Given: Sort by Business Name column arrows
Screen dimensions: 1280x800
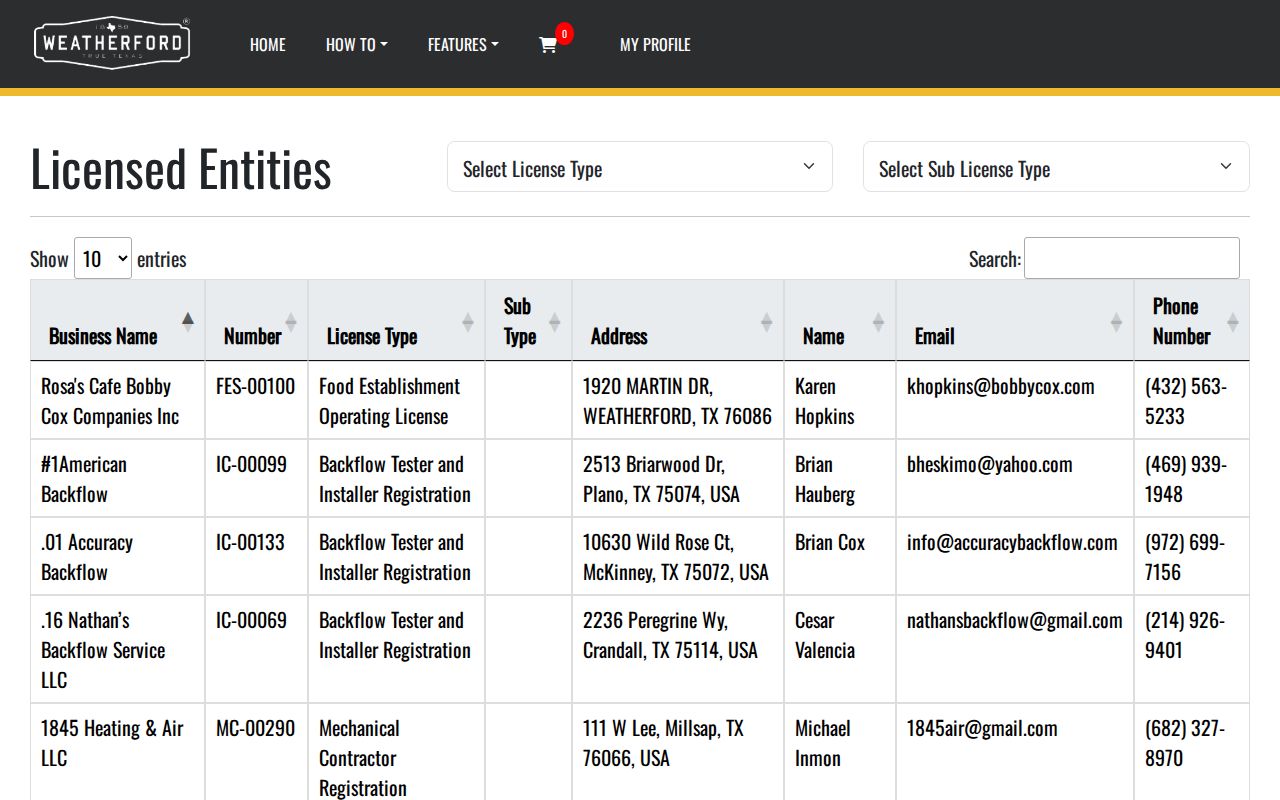Looking at the screenshot, I should pyautogui.click(x=187, y=321).
